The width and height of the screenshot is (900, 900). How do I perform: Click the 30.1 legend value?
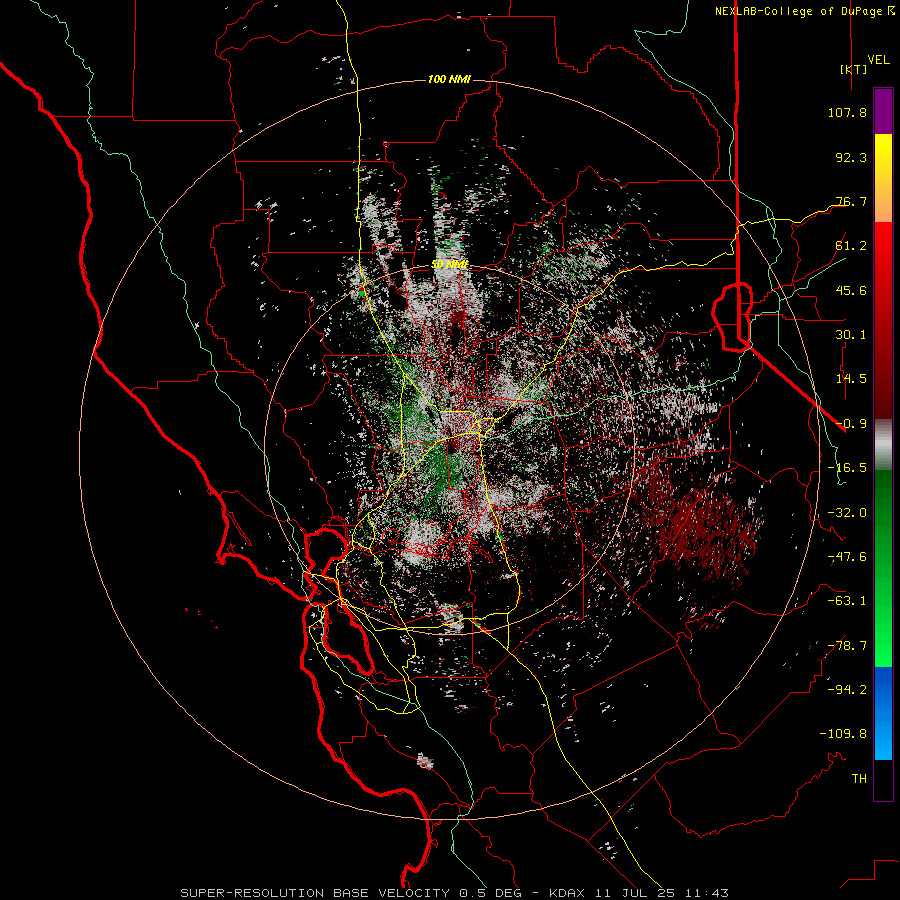click(x=851, y=335)
